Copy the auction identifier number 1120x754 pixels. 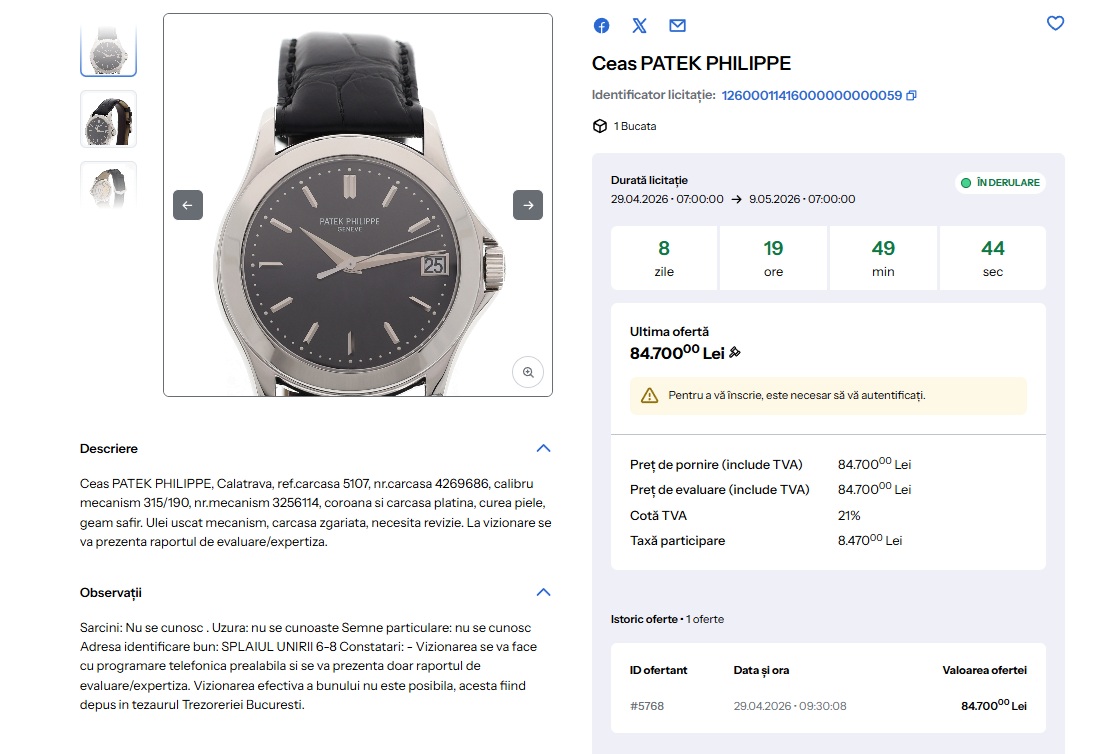coord(911,96)
